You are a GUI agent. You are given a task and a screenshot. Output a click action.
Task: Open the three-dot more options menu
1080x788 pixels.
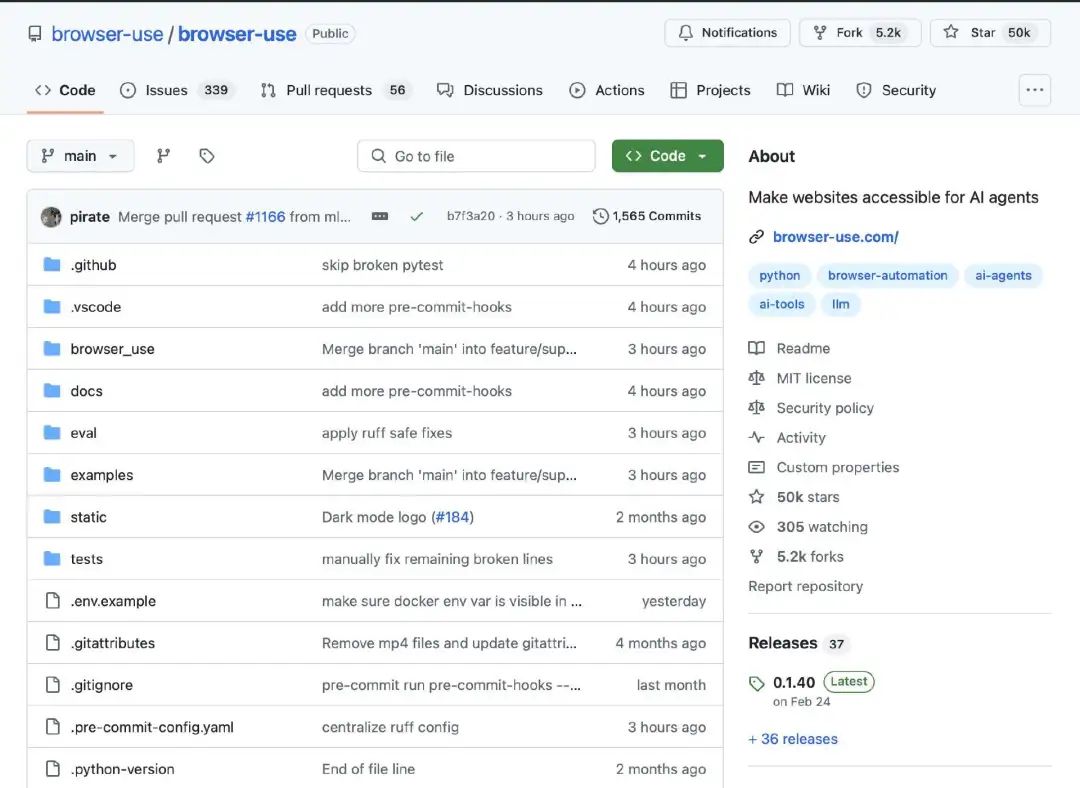tap(1035, 90)
